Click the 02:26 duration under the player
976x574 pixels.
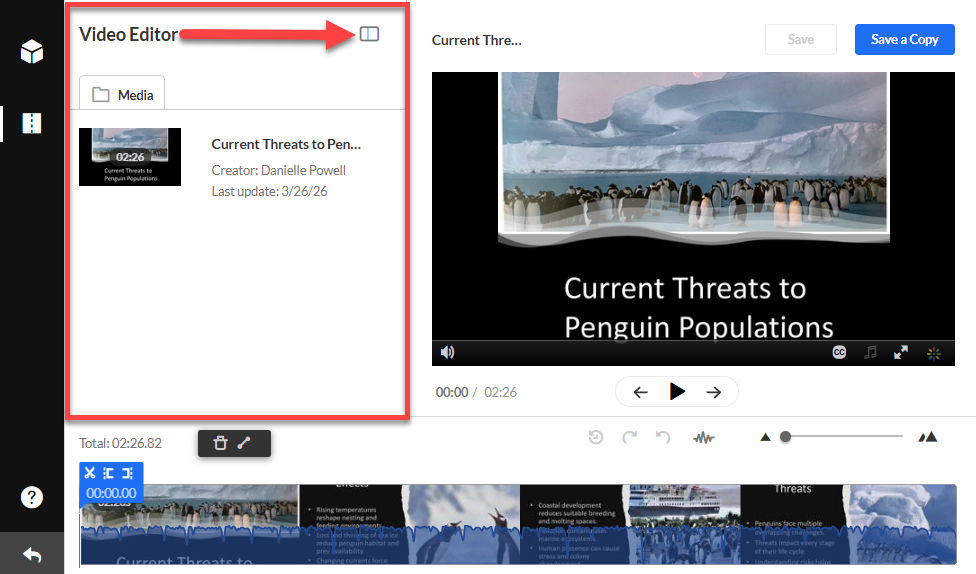click(500, 392)
